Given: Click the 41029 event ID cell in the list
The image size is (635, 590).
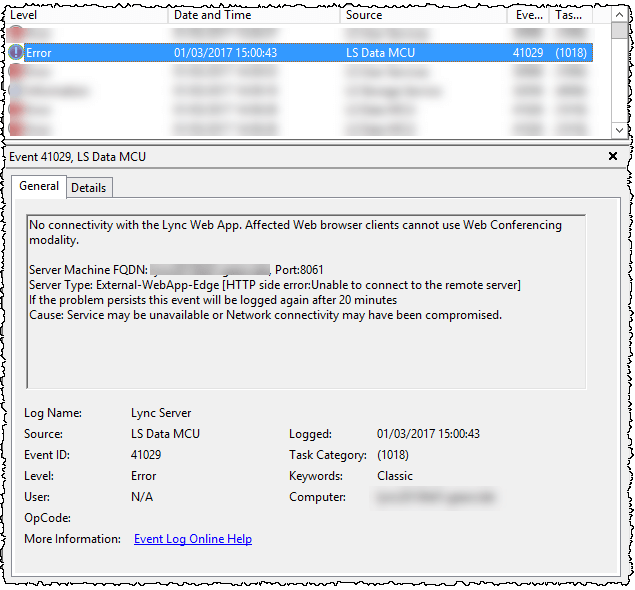Looking at the screenshot, I should click(528, 53).
